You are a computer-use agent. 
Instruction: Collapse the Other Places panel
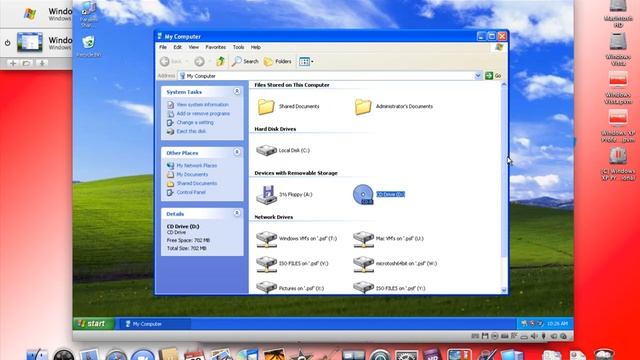click(237, 152)
